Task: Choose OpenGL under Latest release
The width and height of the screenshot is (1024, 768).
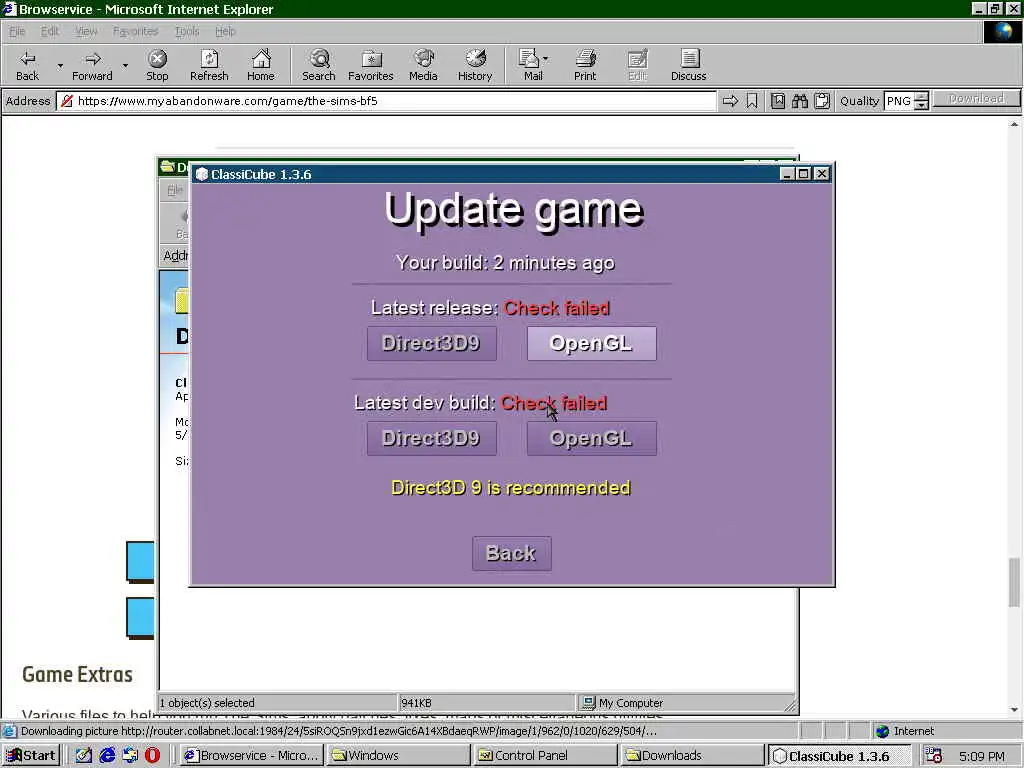Action: pyautogui.click(x=592, y=344)
